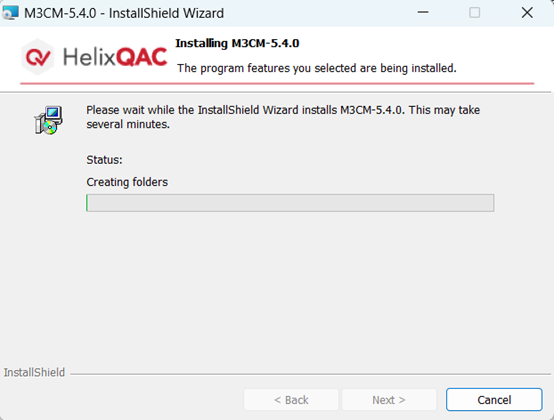Click the installer icon in title bar

[10, 13]
